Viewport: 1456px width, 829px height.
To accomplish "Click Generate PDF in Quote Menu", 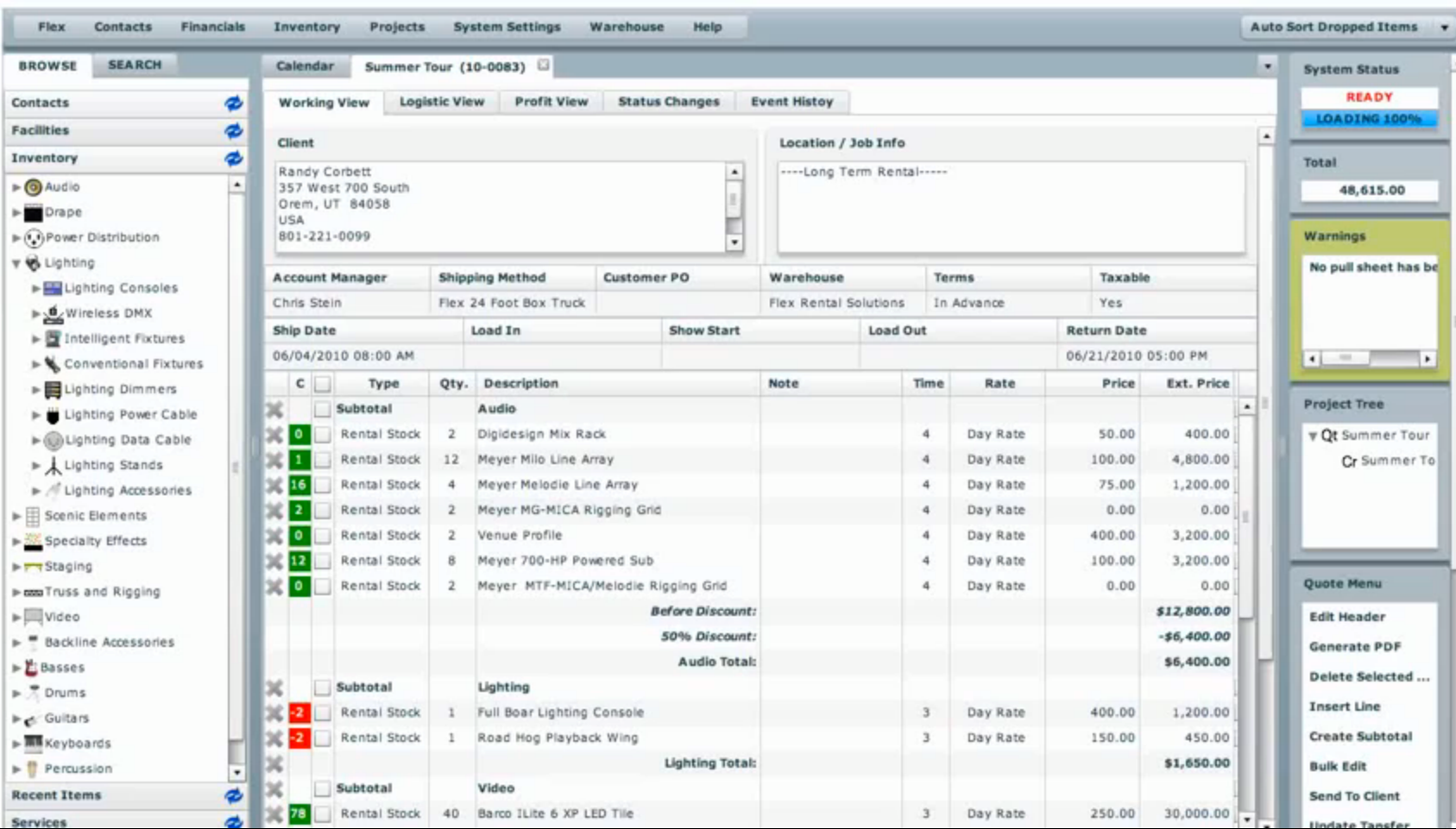I will [1354, 647].
